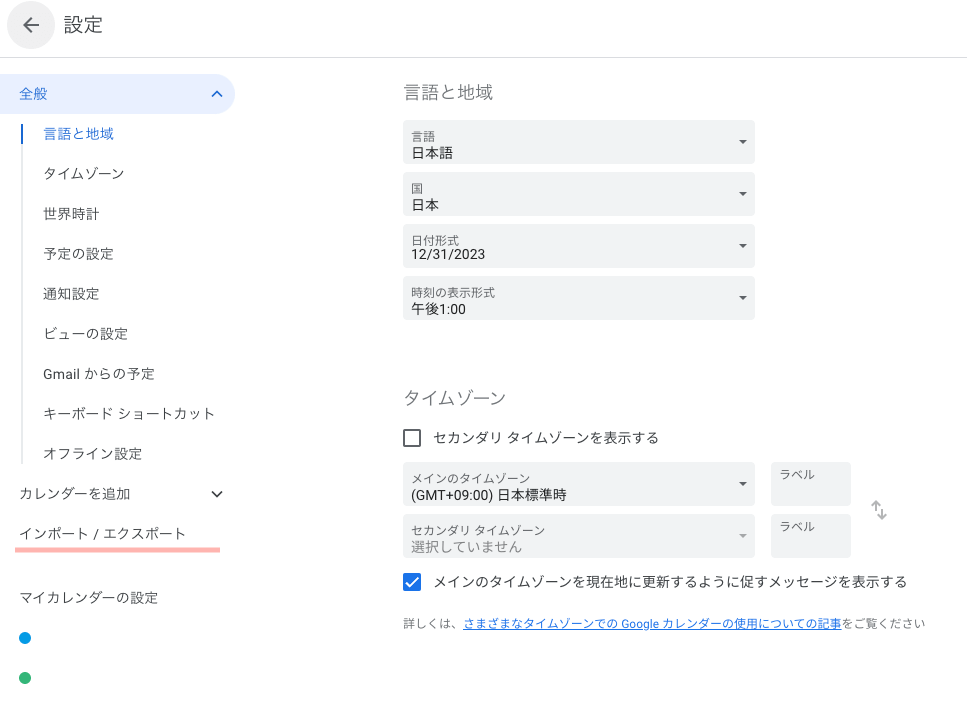967x704 pixels.
Task: Click the green calendar color dot
Action: (x=25, y=678)
